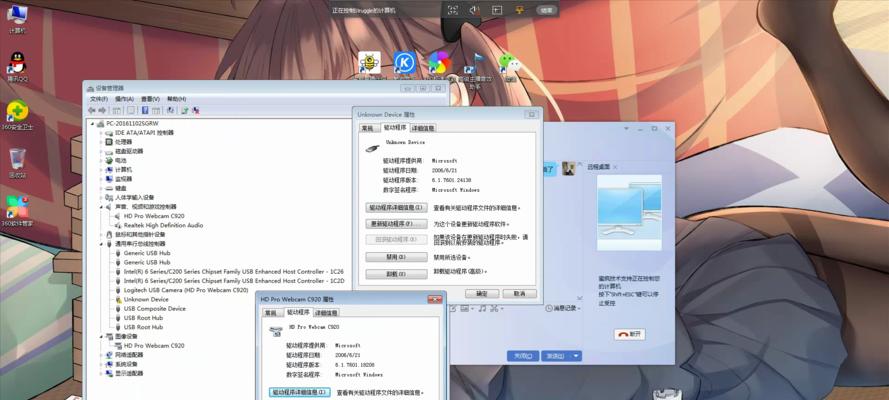889x400 pixels.
Task: Switch to 常规 tab in Unknown Device dialog
Action: [x=367, y=129]
